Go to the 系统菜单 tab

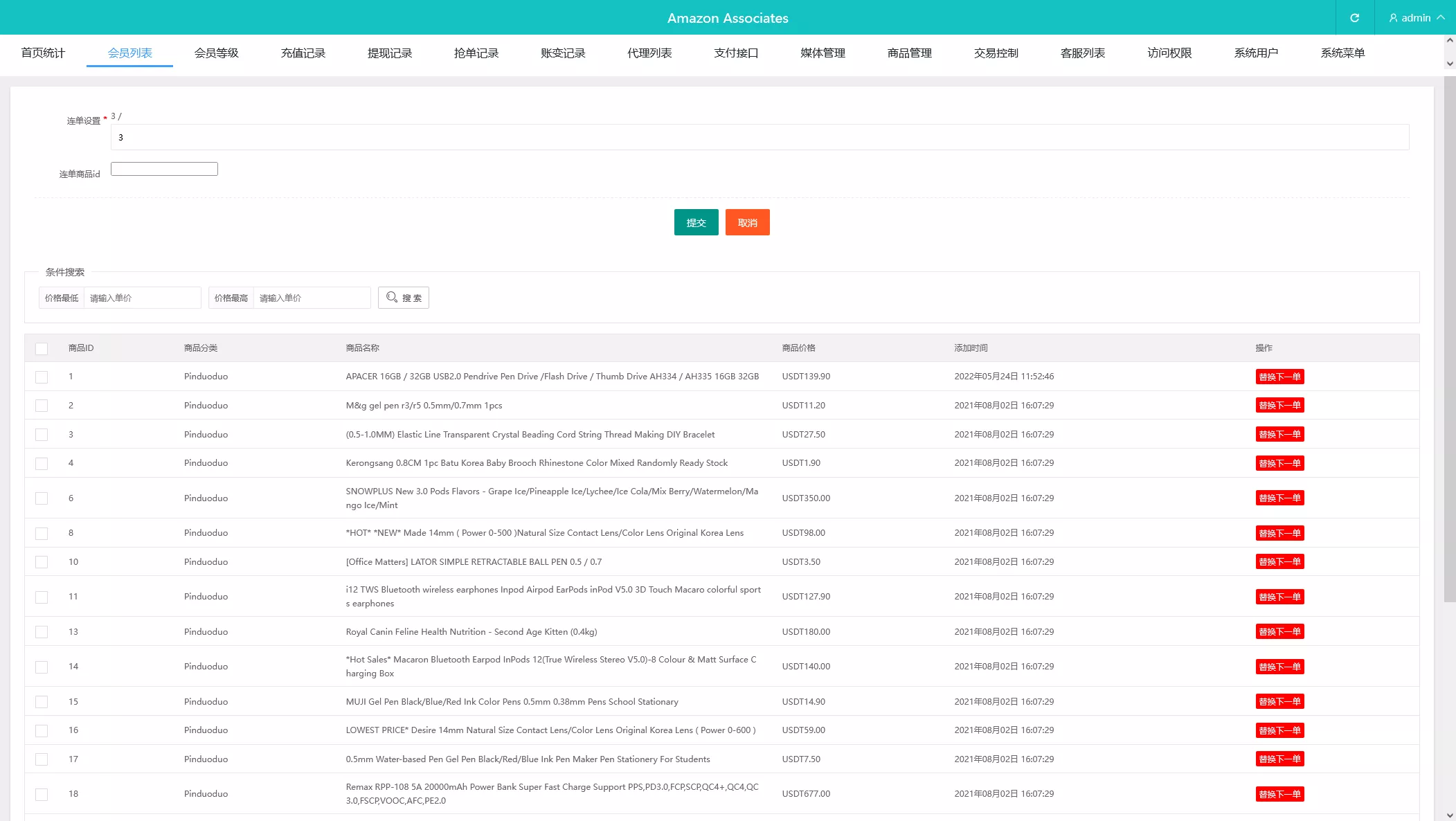(x=1342, y=53)
